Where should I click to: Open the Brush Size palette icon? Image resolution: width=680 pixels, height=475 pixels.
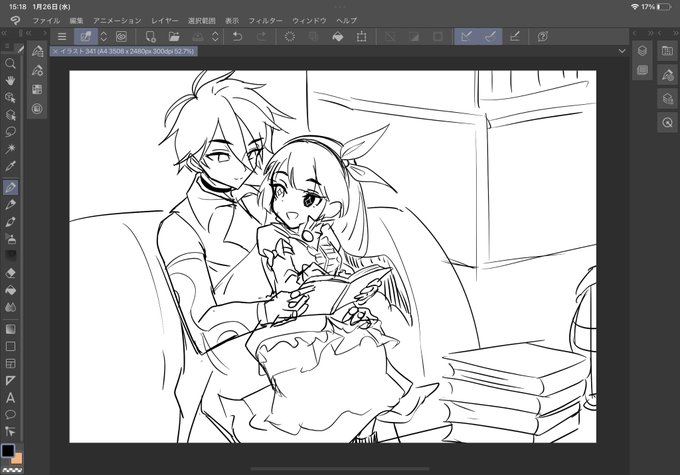[x=37, y=89]
